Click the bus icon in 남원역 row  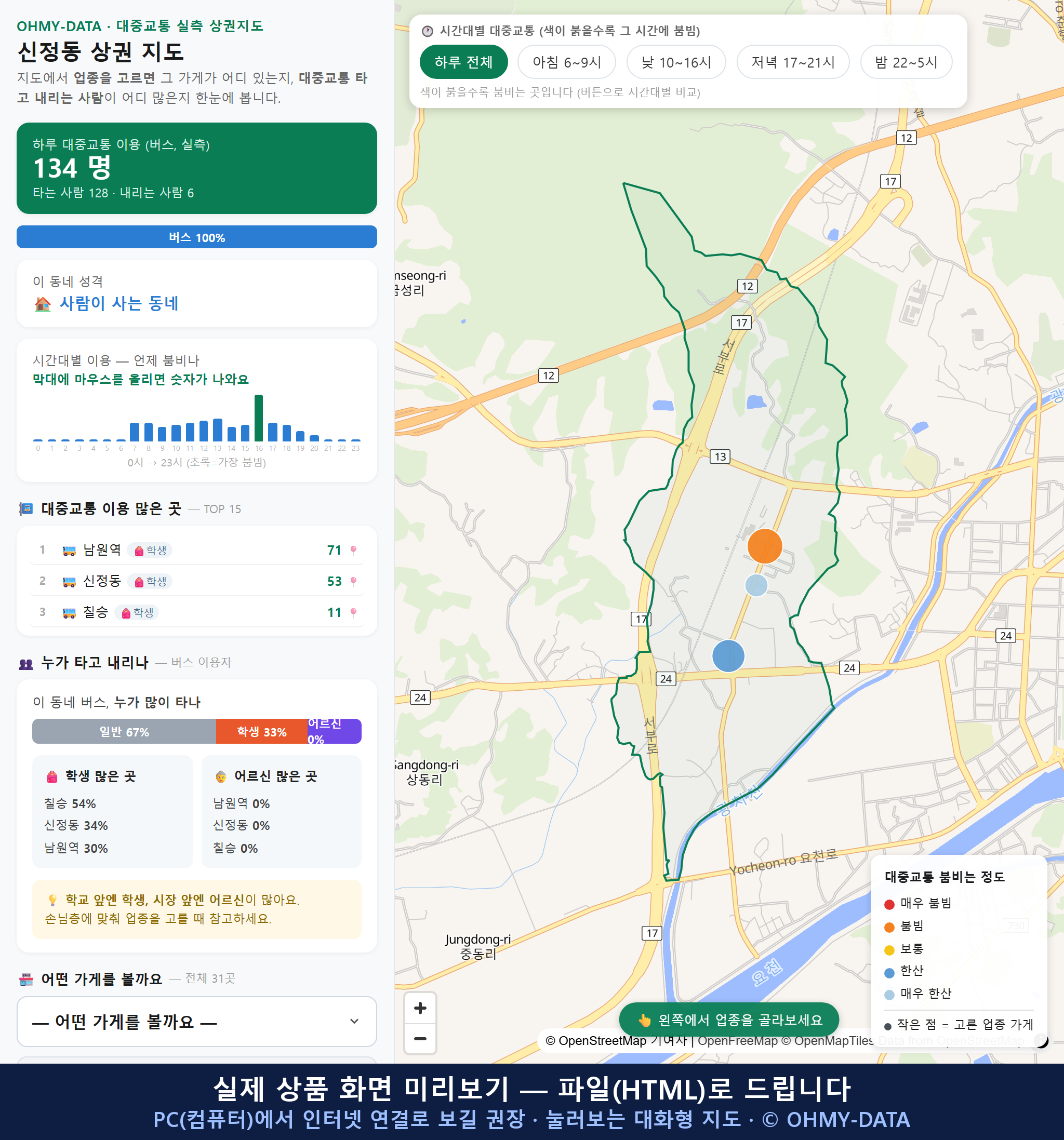tap(69, 551)
